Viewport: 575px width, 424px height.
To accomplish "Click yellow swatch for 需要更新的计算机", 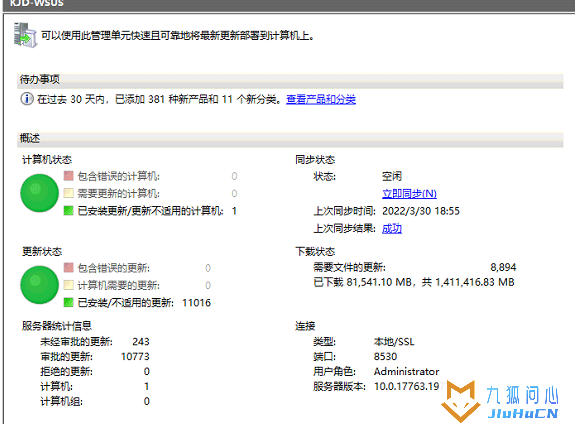I will (69, 193).
